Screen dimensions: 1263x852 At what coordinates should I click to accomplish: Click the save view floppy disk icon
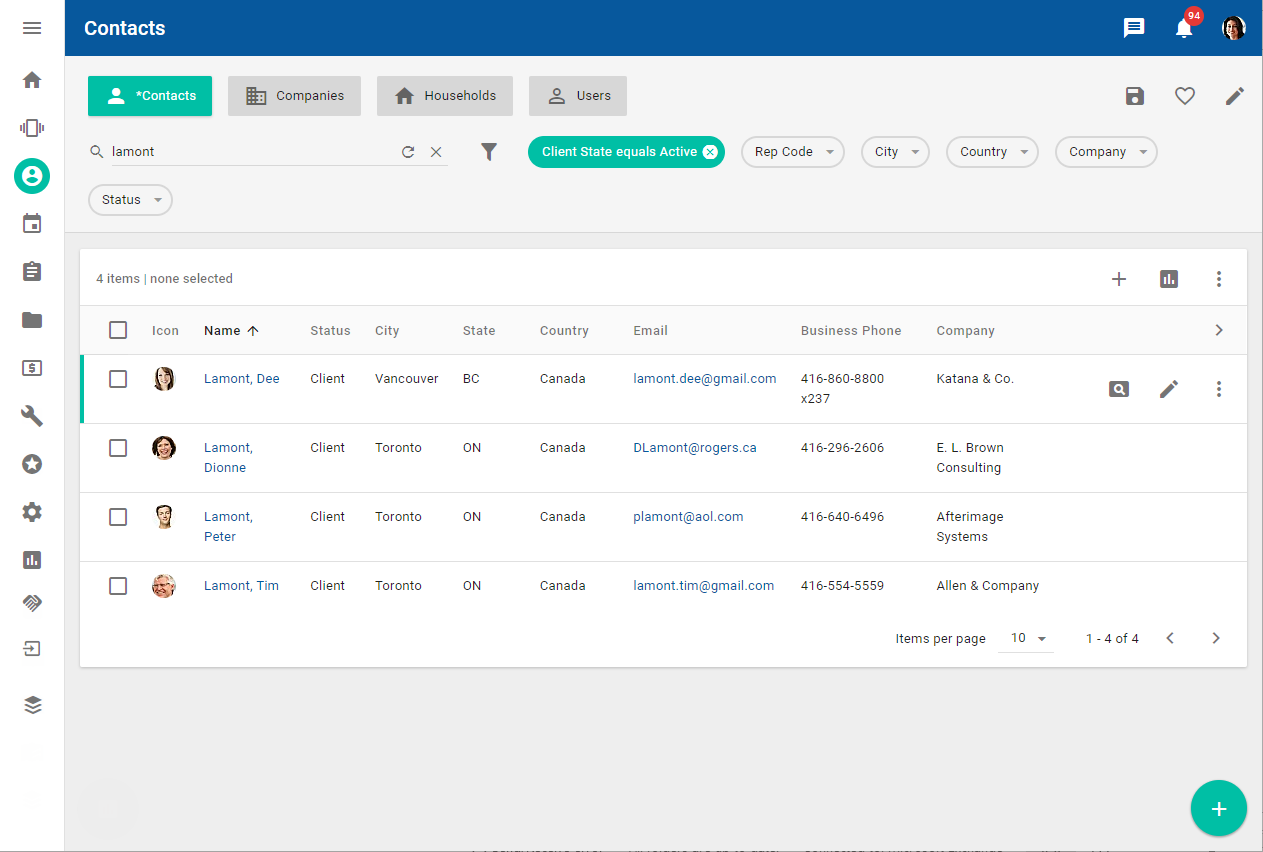pyautogui.click(x=1134, y=96)
